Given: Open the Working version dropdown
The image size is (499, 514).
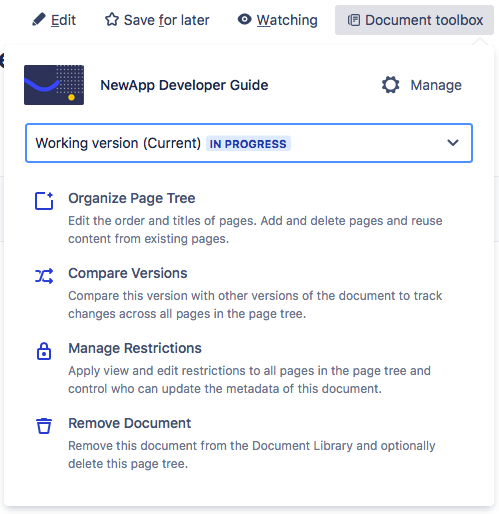Looking at the screenshot, I should tap(249, 143).
